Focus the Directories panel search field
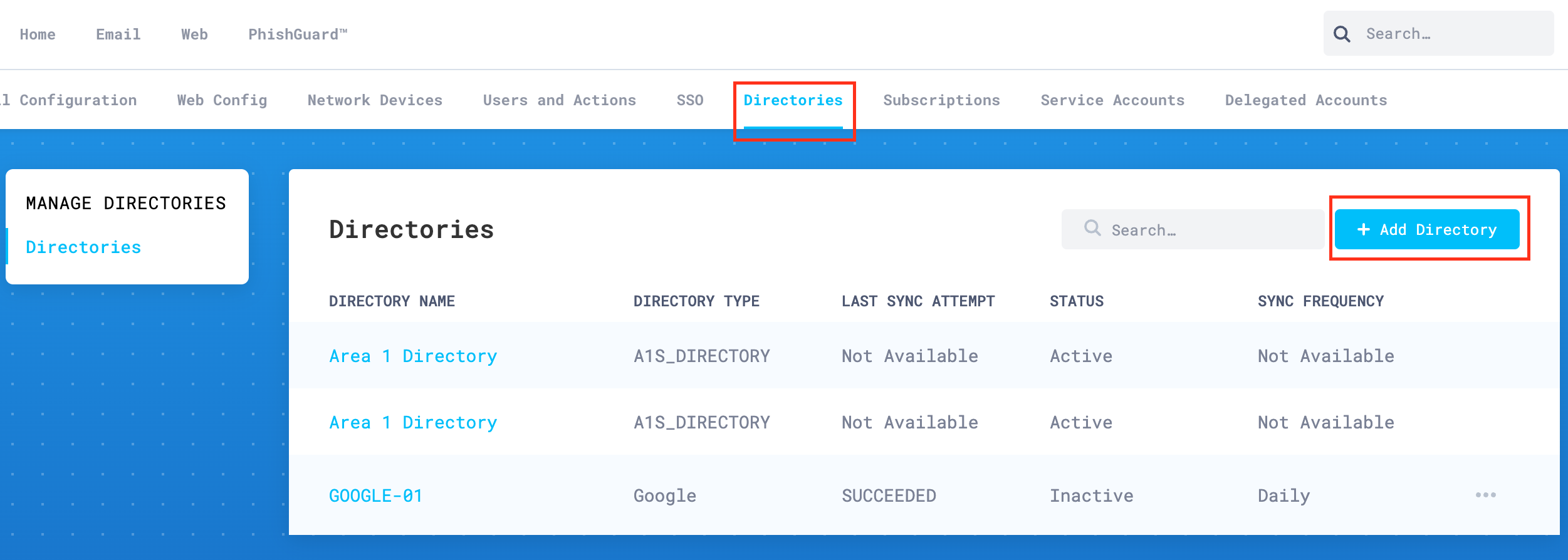 coord(1203,230)
